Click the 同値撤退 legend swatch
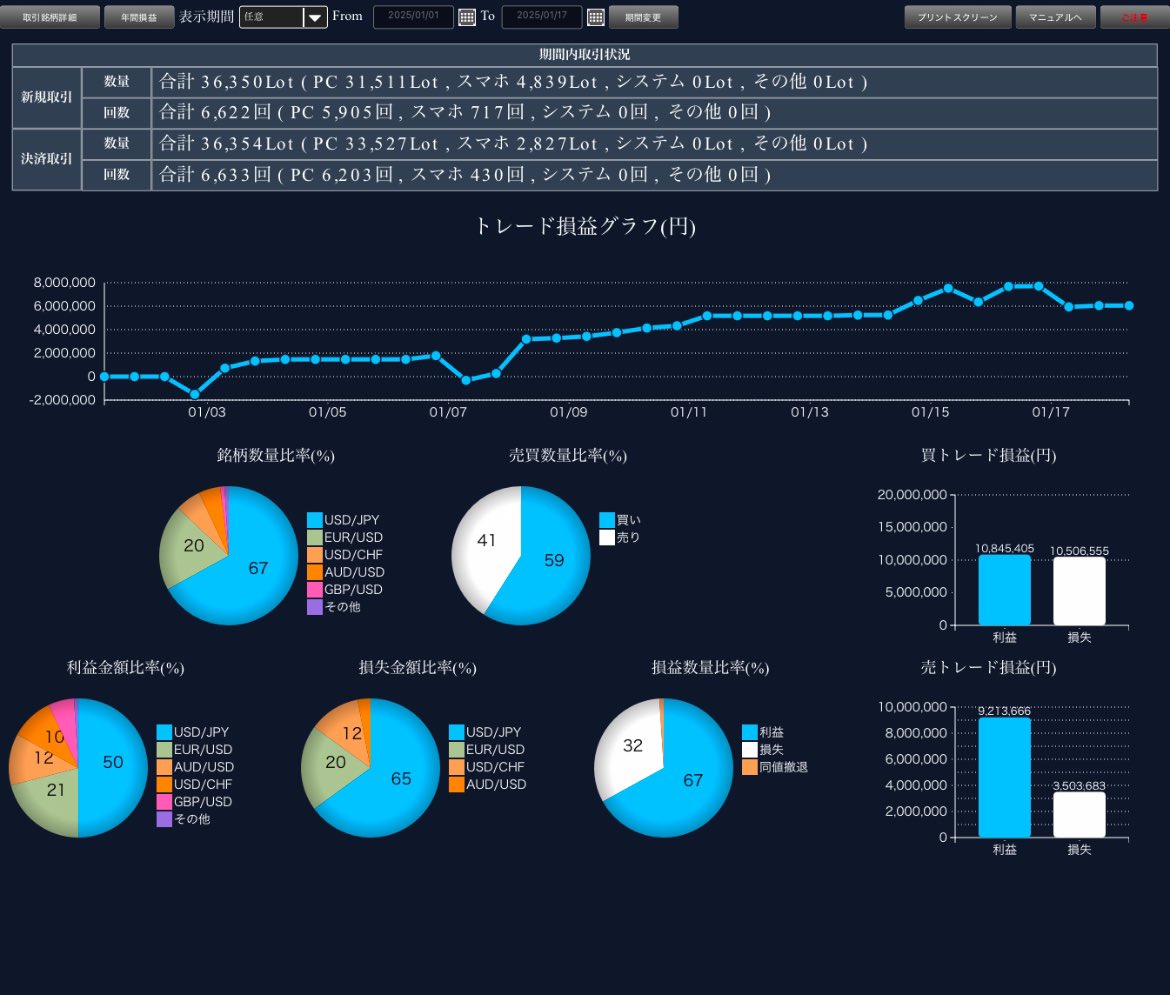 [750, 767]
